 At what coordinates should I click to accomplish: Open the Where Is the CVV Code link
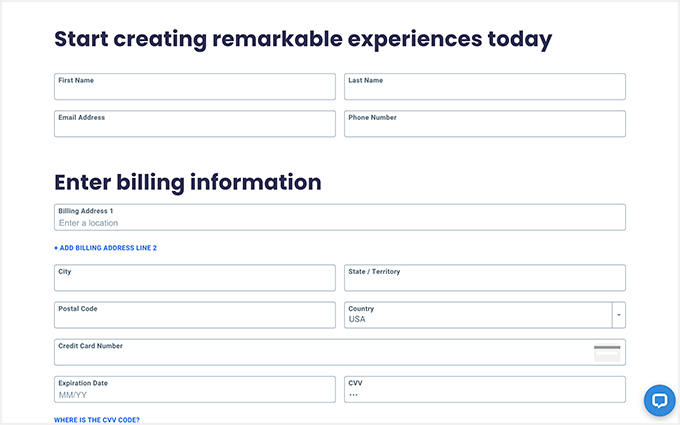click(x=97, y=420)
